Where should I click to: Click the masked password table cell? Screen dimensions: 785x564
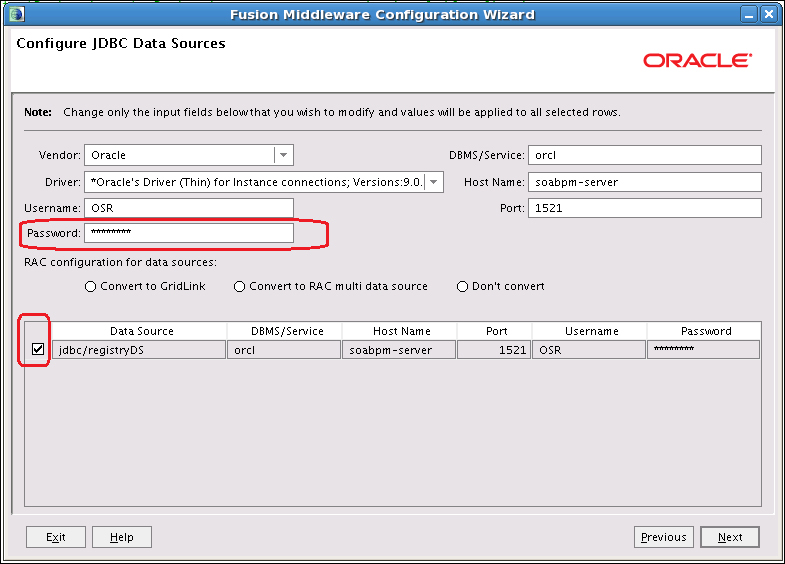[704, 350]
